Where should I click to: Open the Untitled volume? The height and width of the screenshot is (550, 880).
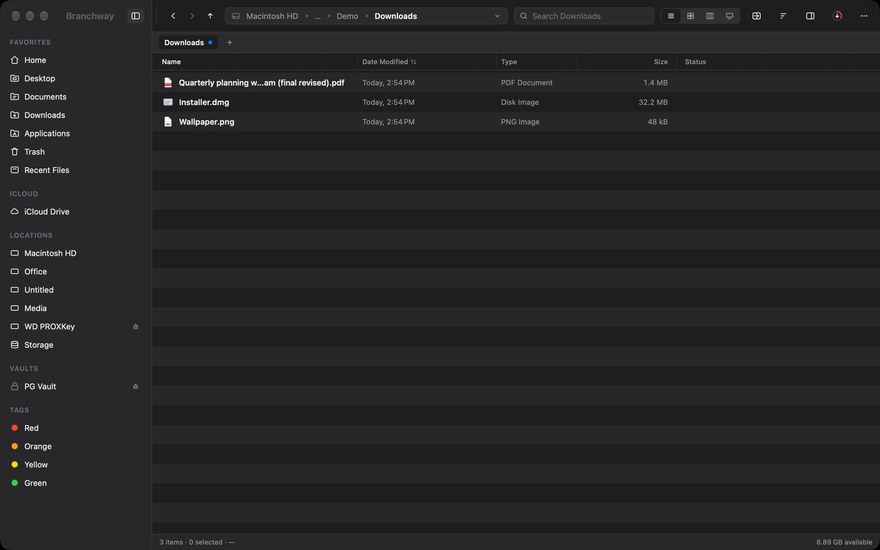click(x=76, y=290)
